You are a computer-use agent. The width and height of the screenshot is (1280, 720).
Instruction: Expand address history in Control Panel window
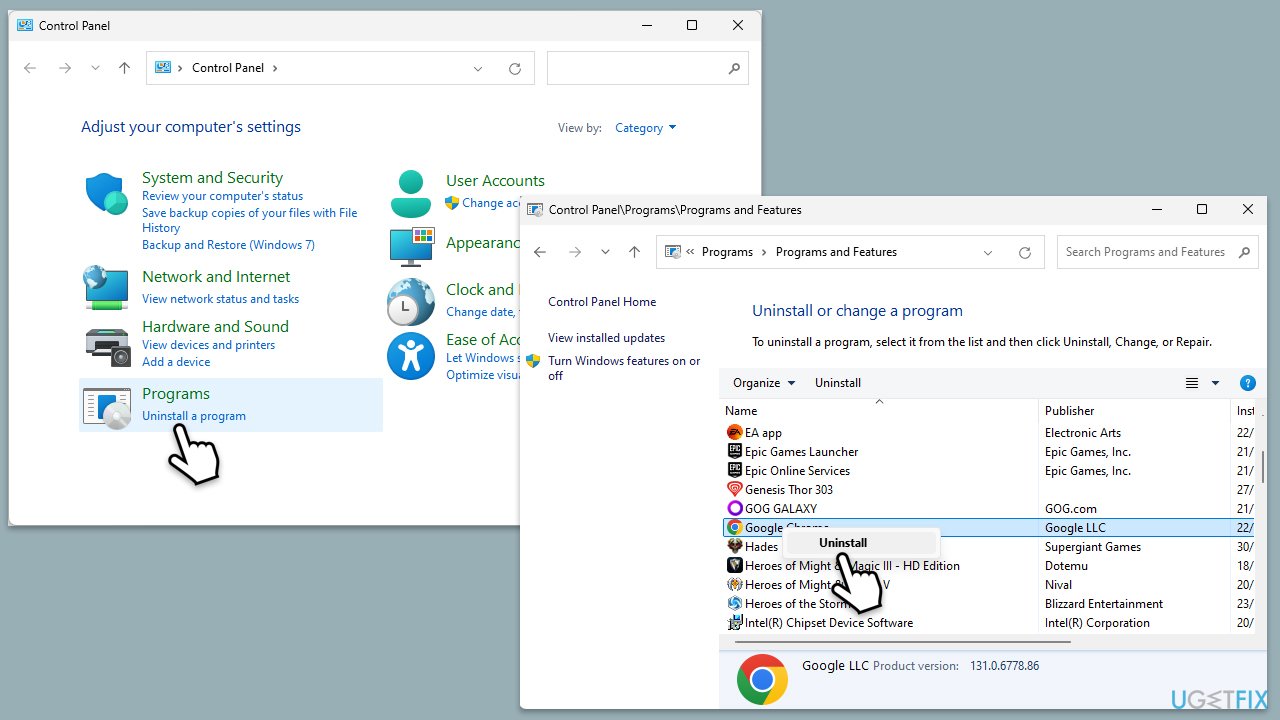[478, 68]
